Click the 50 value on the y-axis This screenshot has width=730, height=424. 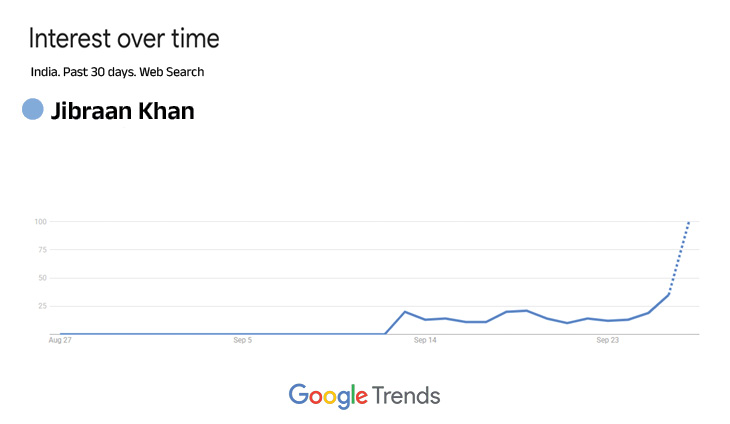43,278
